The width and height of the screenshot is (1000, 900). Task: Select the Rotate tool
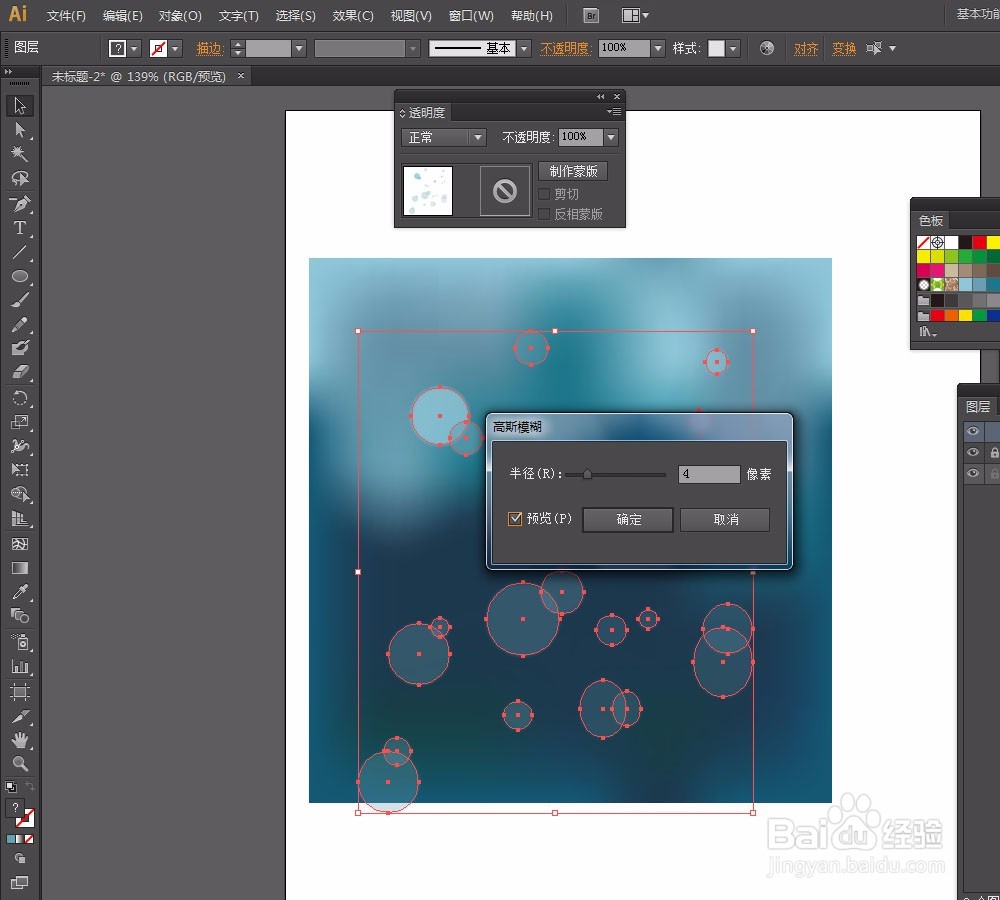(20, 398)
